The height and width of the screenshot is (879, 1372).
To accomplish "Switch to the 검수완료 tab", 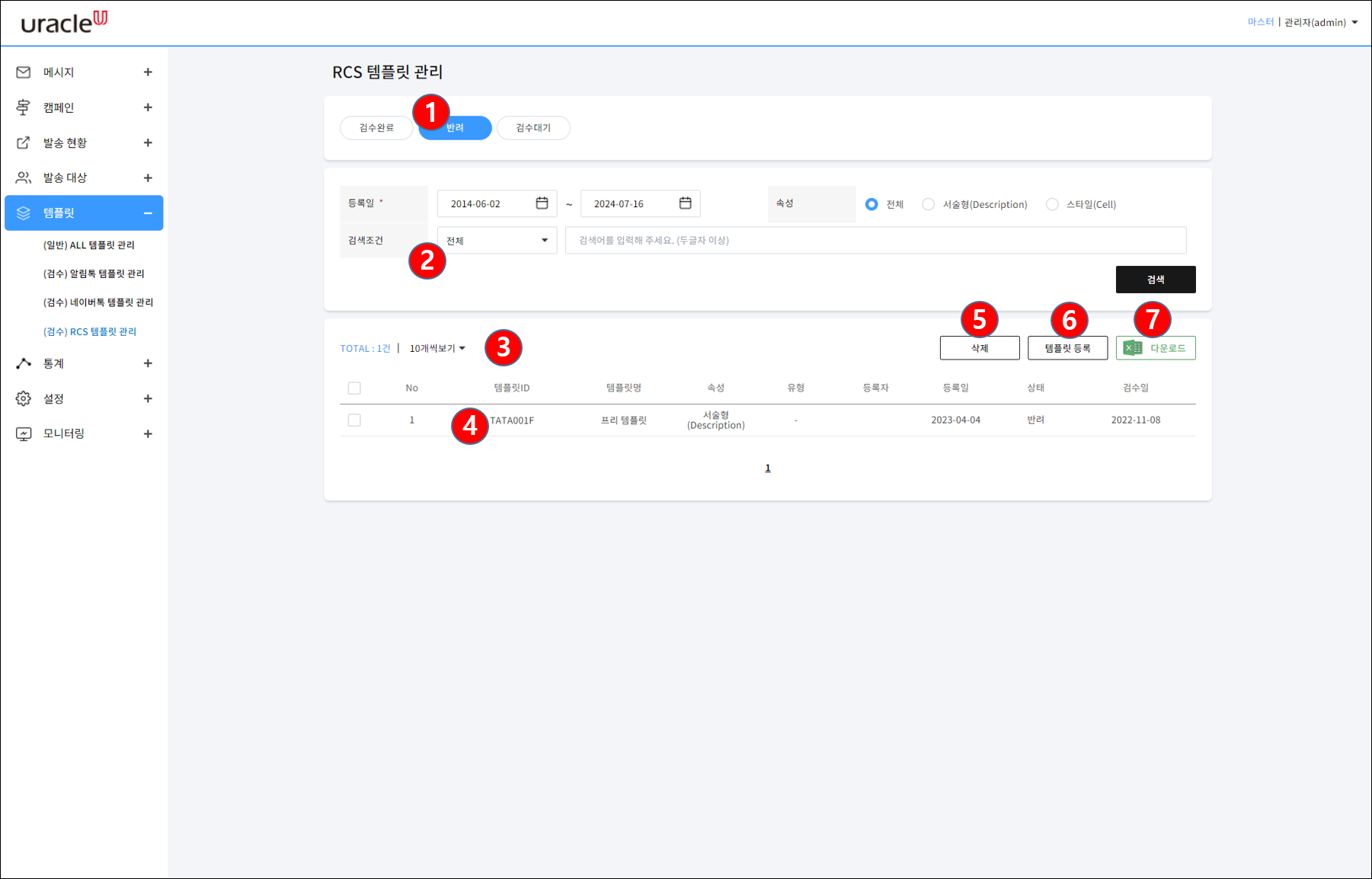I will [376, 128].
